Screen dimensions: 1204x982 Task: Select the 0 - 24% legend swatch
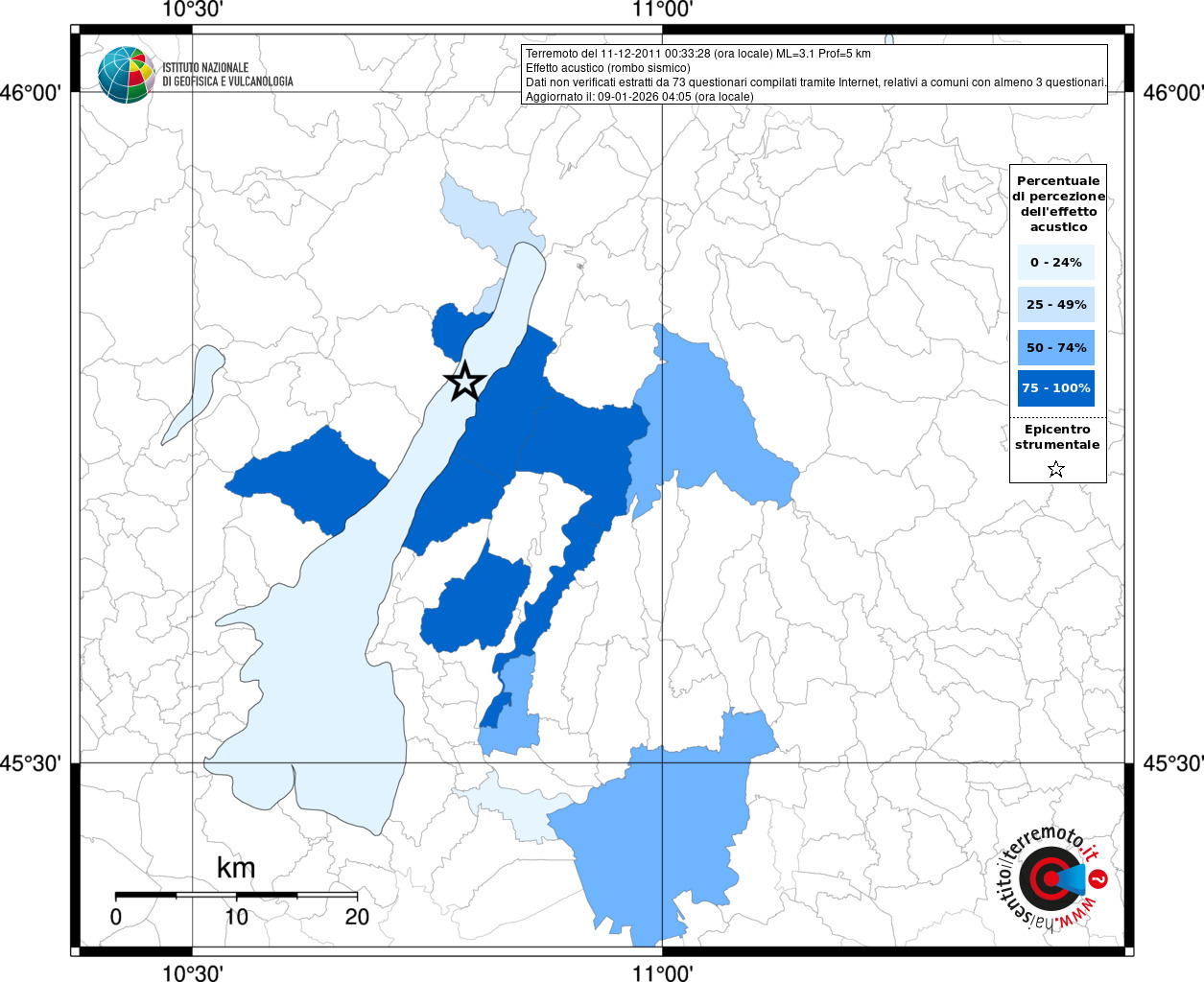1056,262
